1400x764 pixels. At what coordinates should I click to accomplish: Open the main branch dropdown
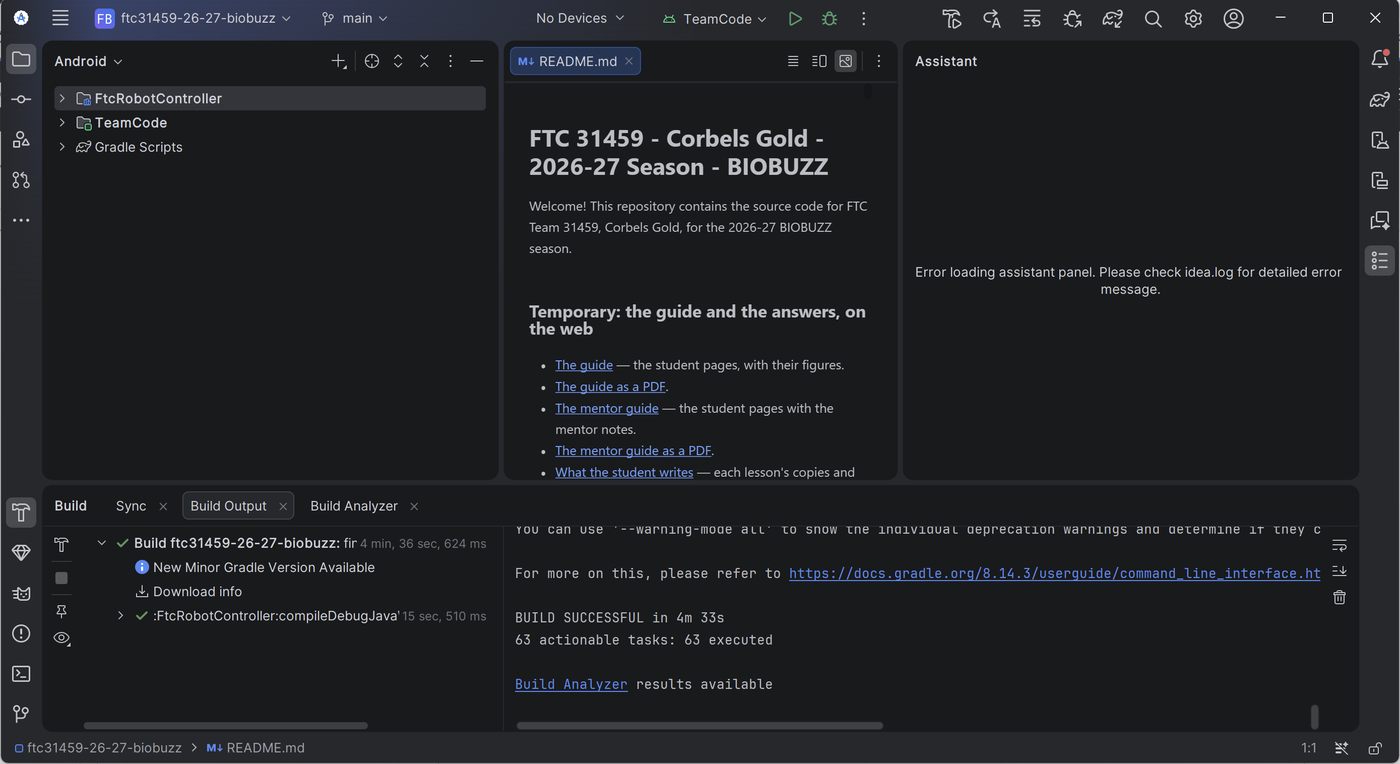(355, 19)
